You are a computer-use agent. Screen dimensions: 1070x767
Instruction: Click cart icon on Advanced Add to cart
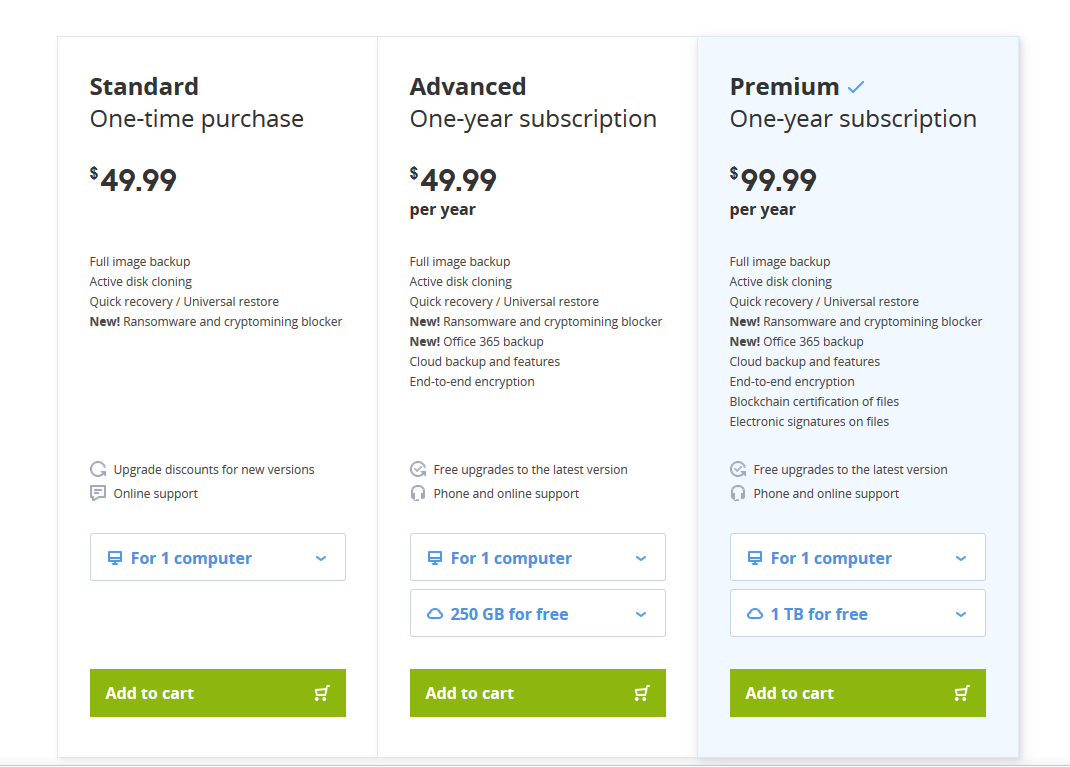(641, 693)
